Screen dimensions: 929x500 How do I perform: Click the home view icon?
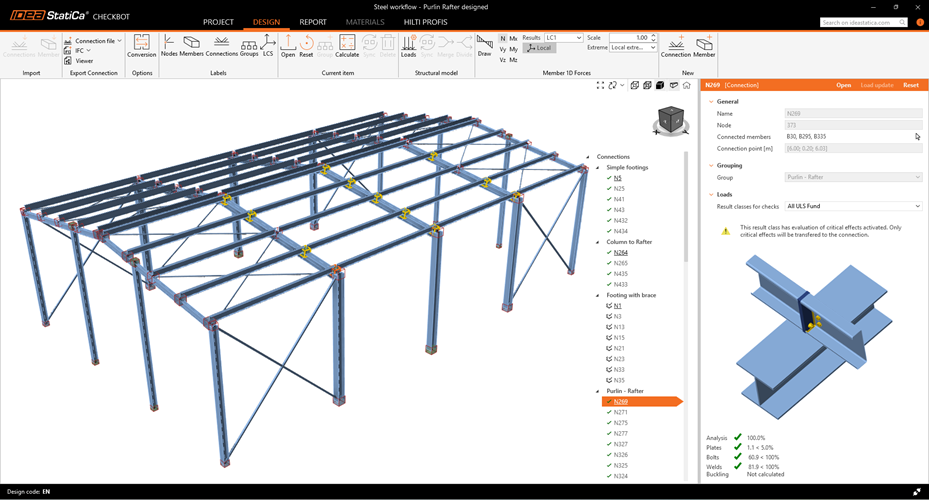pos(686,86)
